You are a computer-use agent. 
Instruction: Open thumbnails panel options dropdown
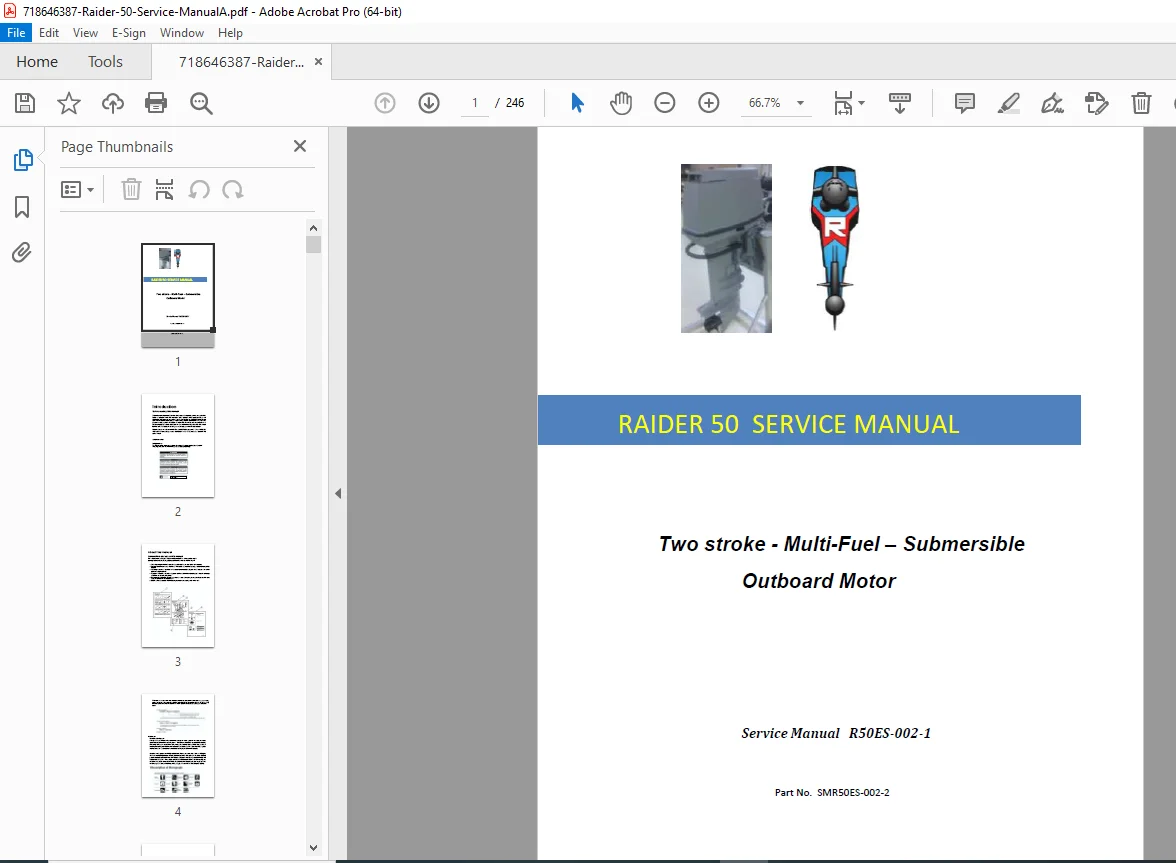point(77,190)
